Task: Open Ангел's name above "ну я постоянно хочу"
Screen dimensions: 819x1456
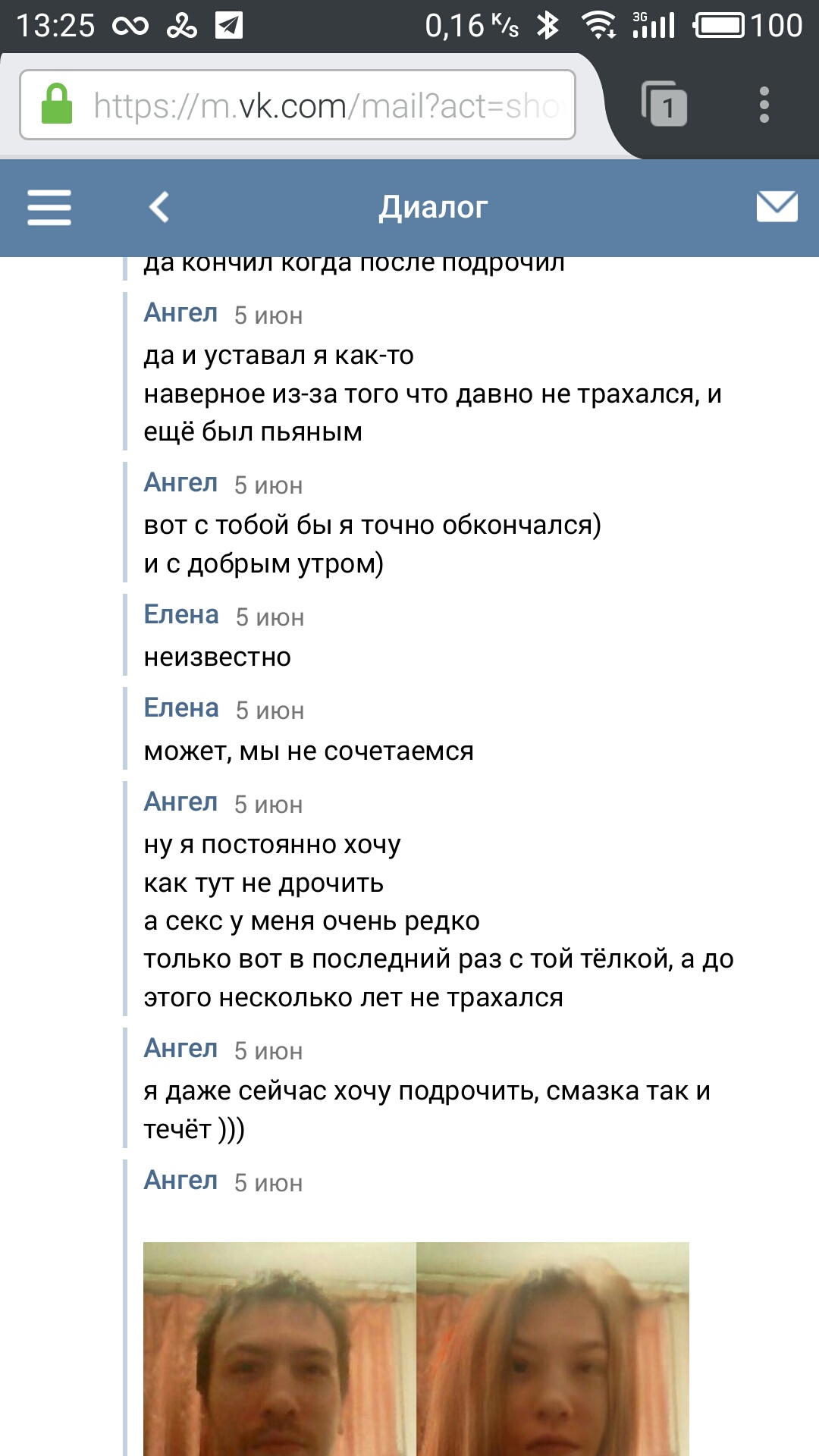Action: [x=180, y=802]
